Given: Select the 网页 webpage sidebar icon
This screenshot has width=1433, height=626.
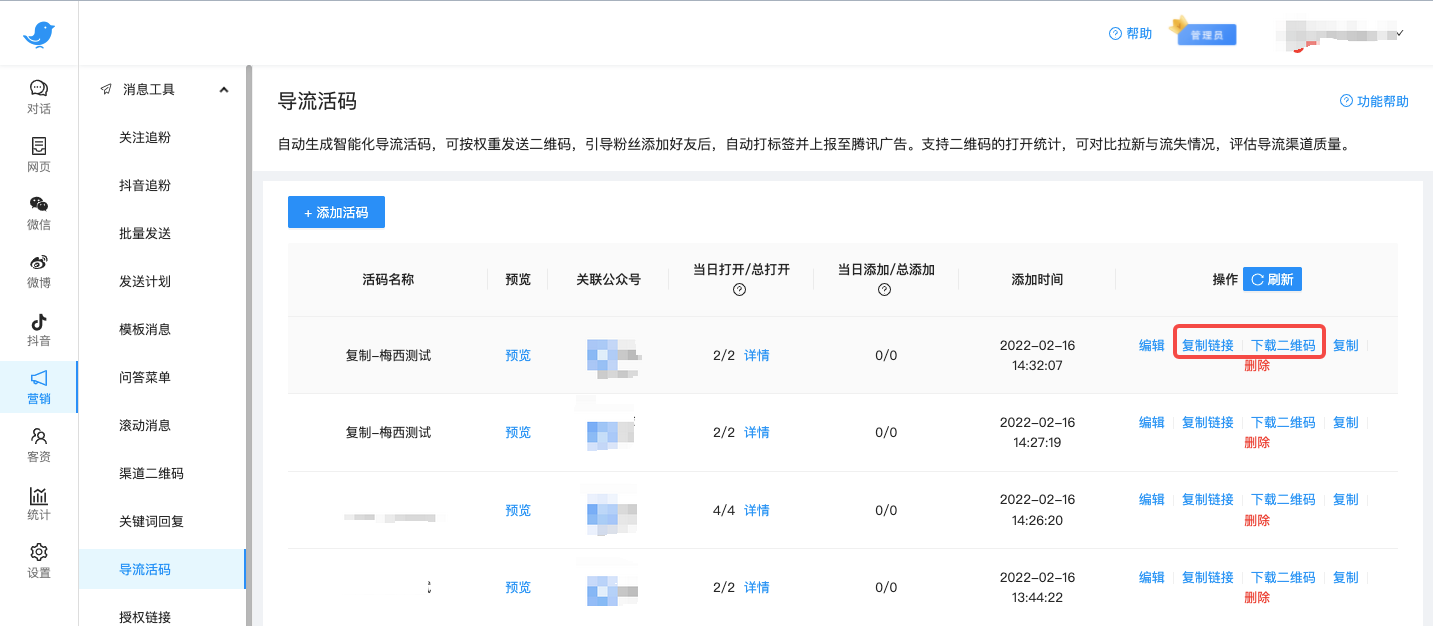Looking at the screenshot, I should 39,153.
